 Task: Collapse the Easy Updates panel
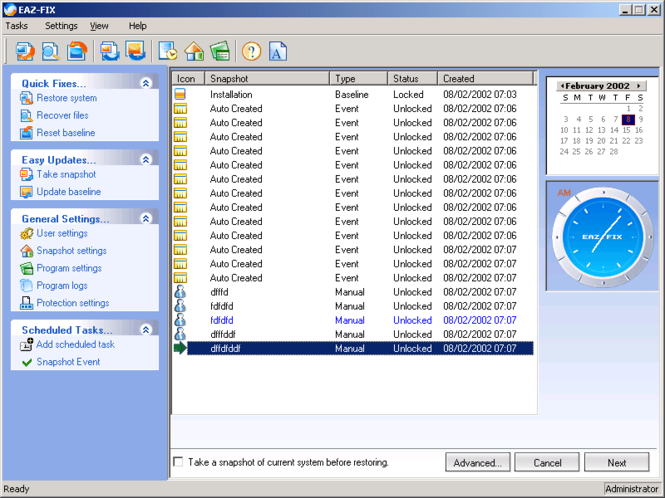pyautogui.click(x=146, y=159)
